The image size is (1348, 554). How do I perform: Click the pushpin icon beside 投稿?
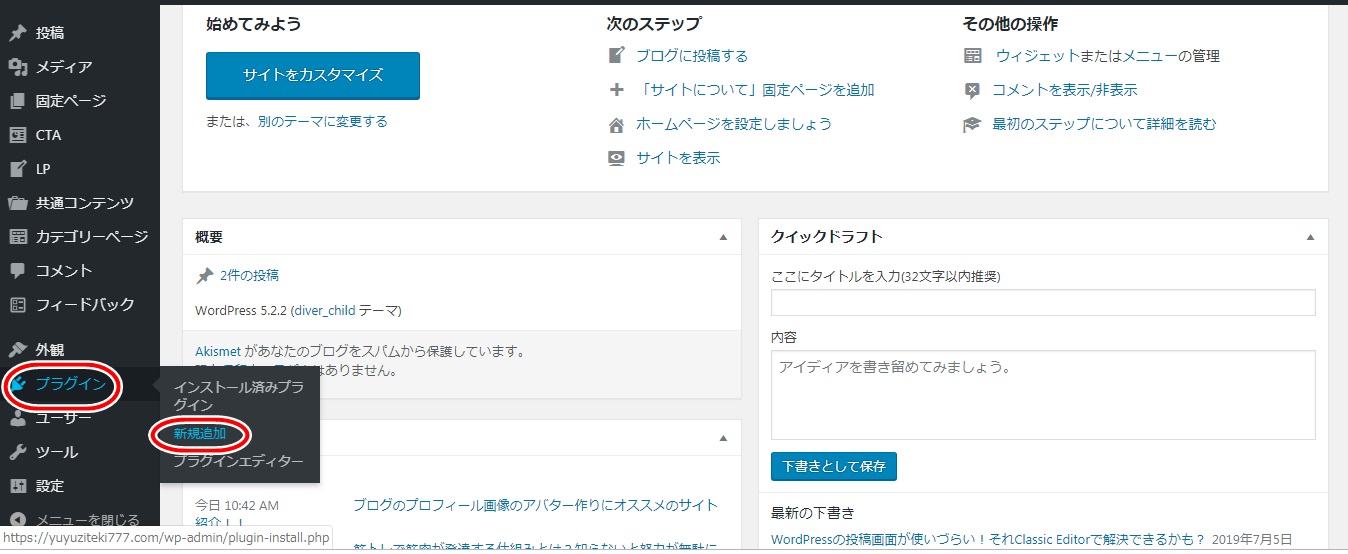[17, 33]
